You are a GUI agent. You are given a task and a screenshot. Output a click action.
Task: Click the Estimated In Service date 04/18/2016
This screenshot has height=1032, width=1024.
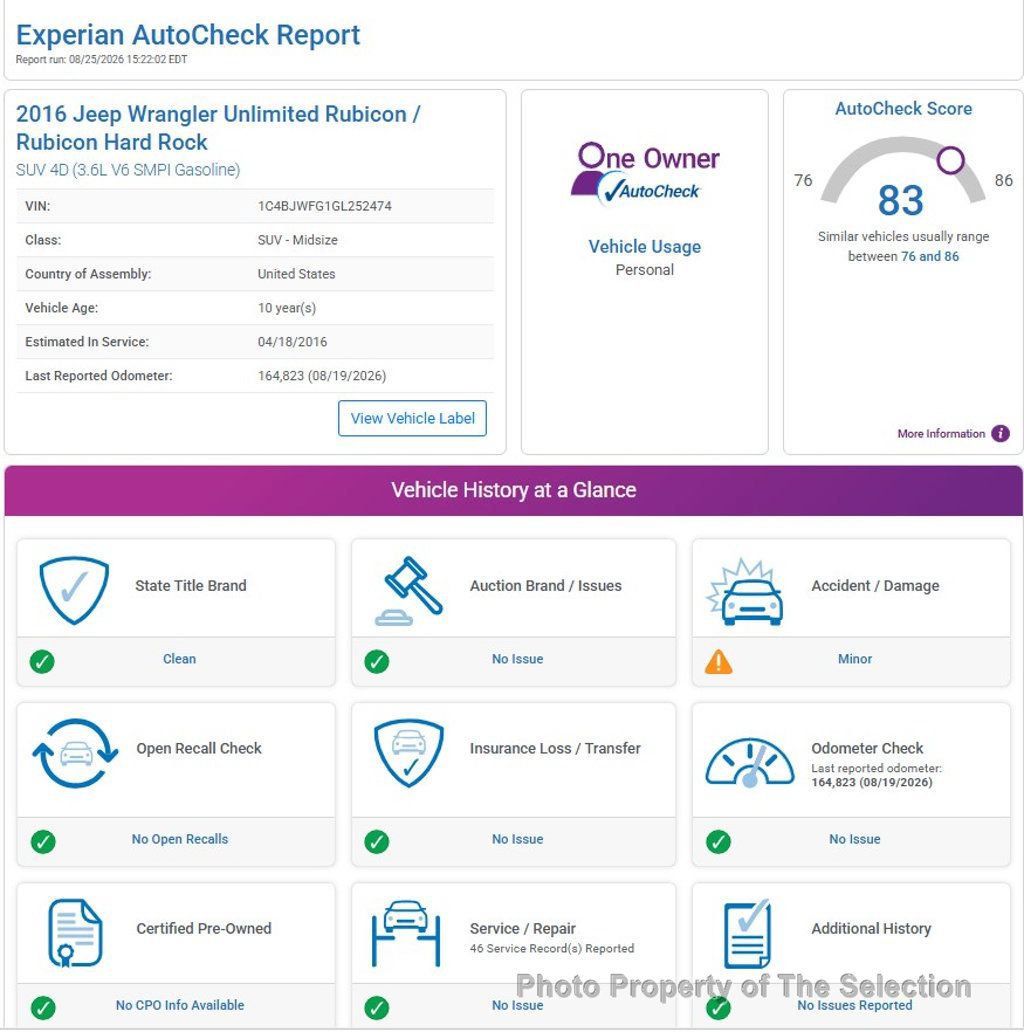pos(292,342)
